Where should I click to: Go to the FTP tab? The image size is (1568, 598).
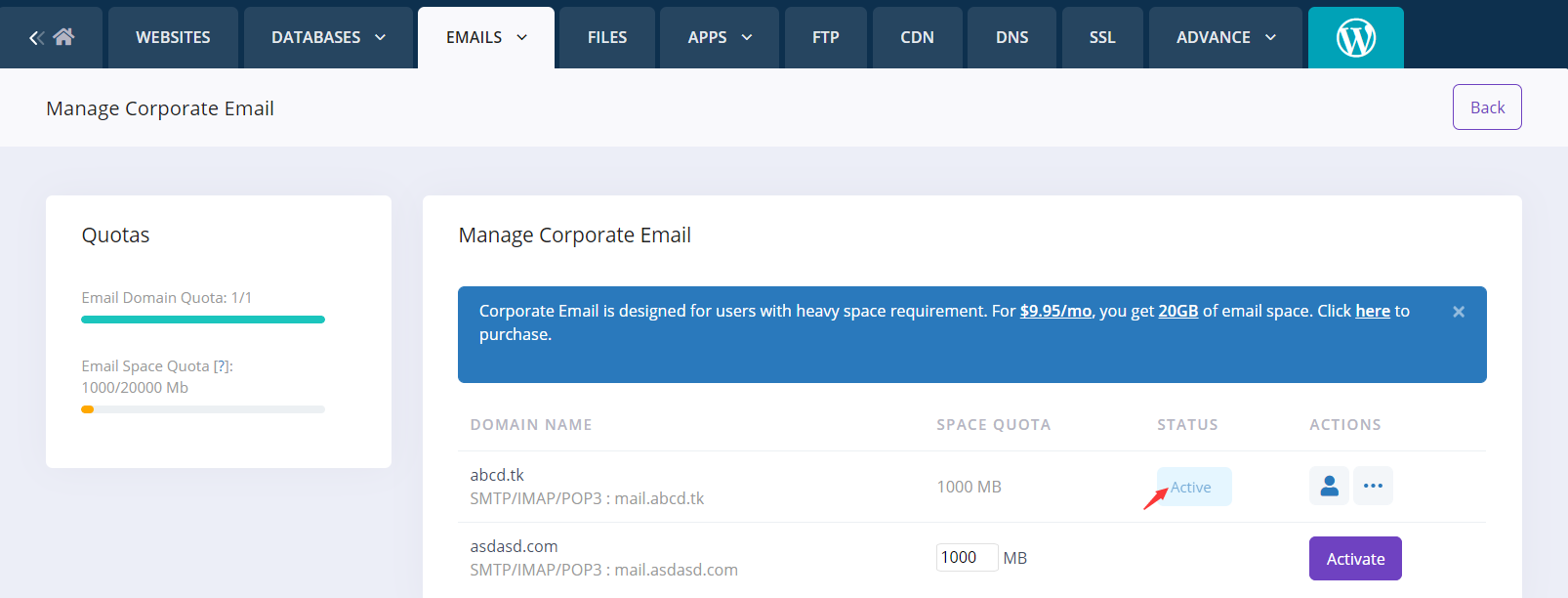pyautogui.click(x=825, y=38)
